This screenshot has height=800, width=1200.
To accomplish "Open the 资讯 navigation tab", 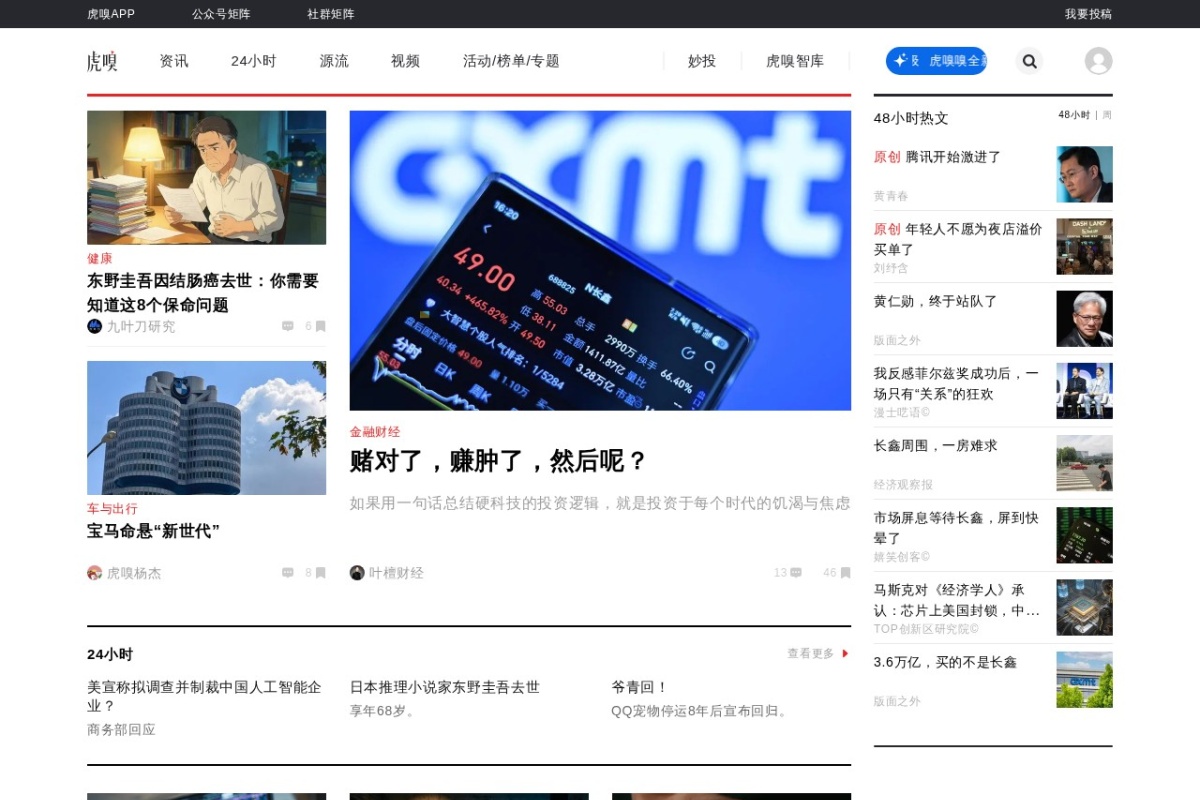I will [x=174, y=61].
